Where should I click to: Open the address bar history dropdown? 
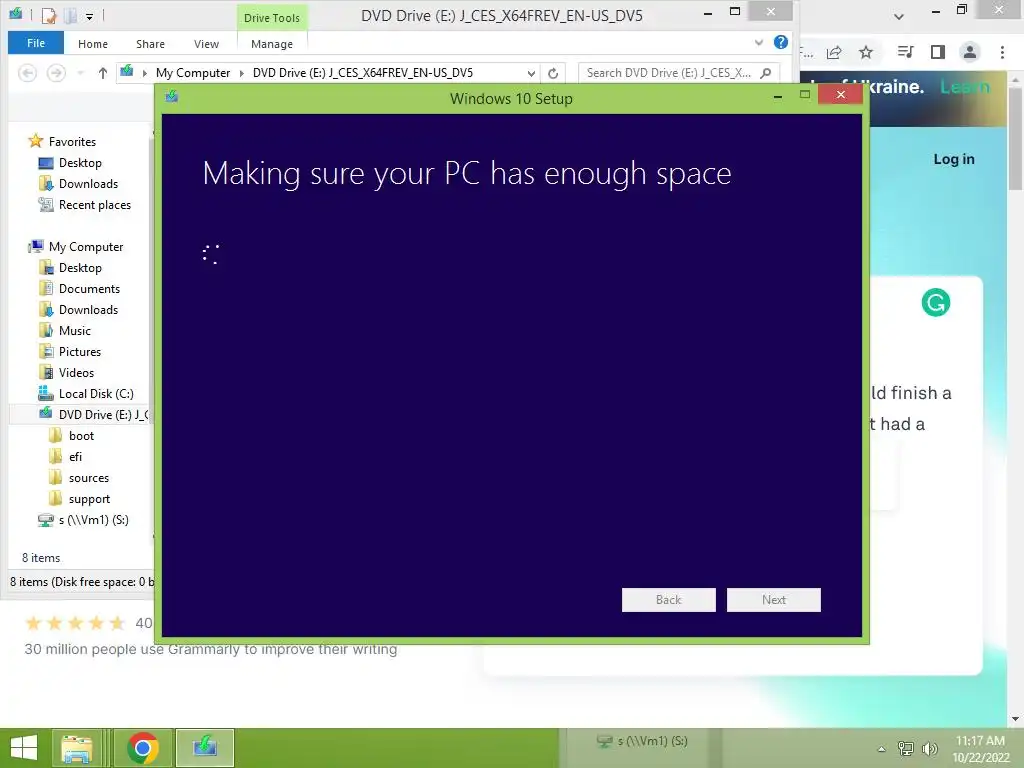click(x=532, y=73)
